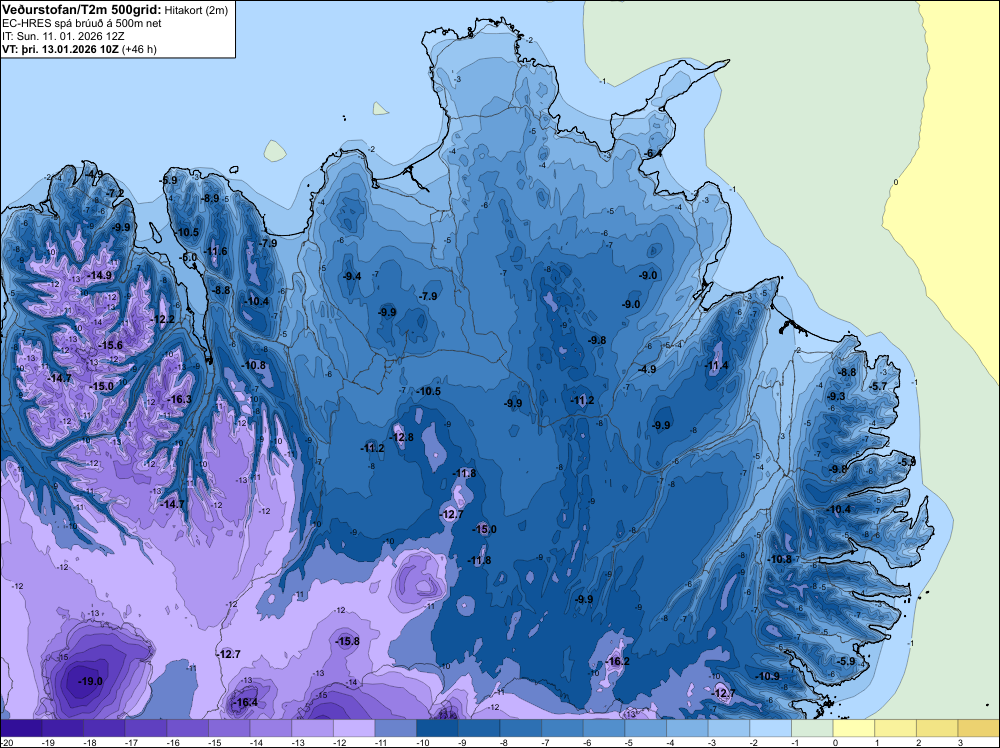Viewport: 1000px width, 748px height.
Task: Click the '-15.8' temperature label
Action: [x=348, y=641]
